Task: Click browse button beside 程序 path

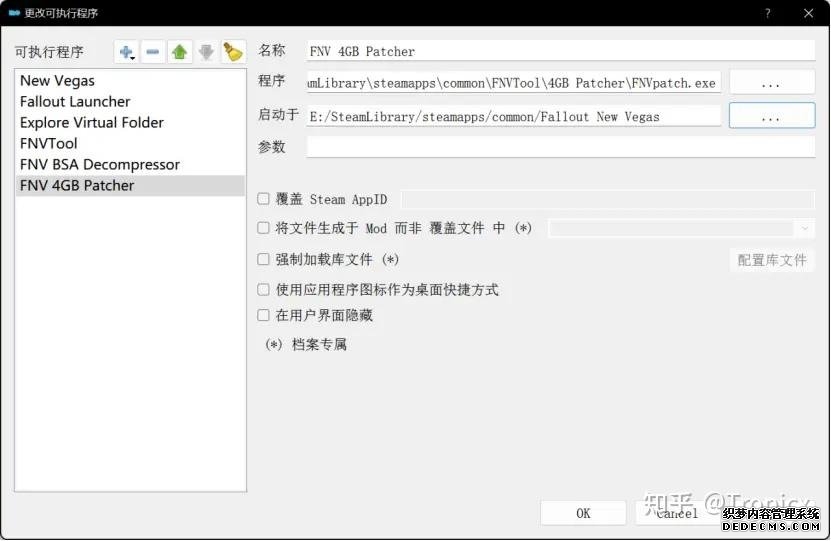Action: [771, 83]
